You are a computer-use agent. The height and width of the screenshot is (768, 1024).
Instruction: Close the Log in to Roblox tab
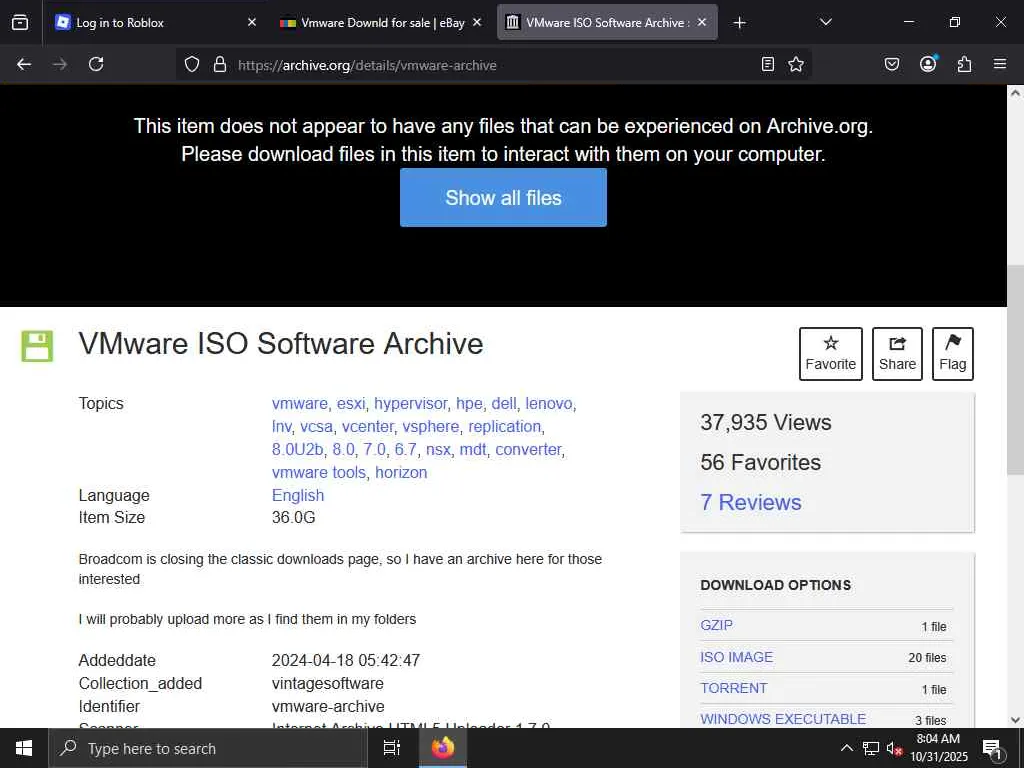[x=252, y=22]
